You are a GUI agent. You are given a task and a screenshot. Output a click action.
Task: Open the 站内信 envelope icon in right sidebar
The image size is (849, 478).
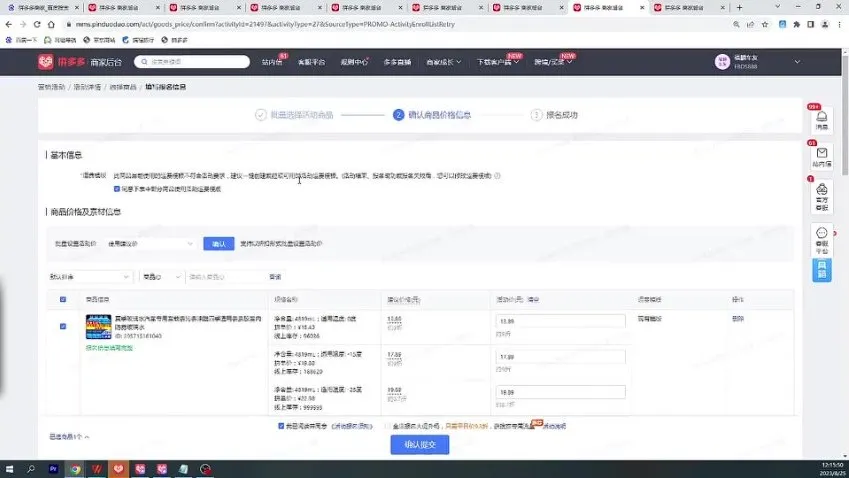821,154
